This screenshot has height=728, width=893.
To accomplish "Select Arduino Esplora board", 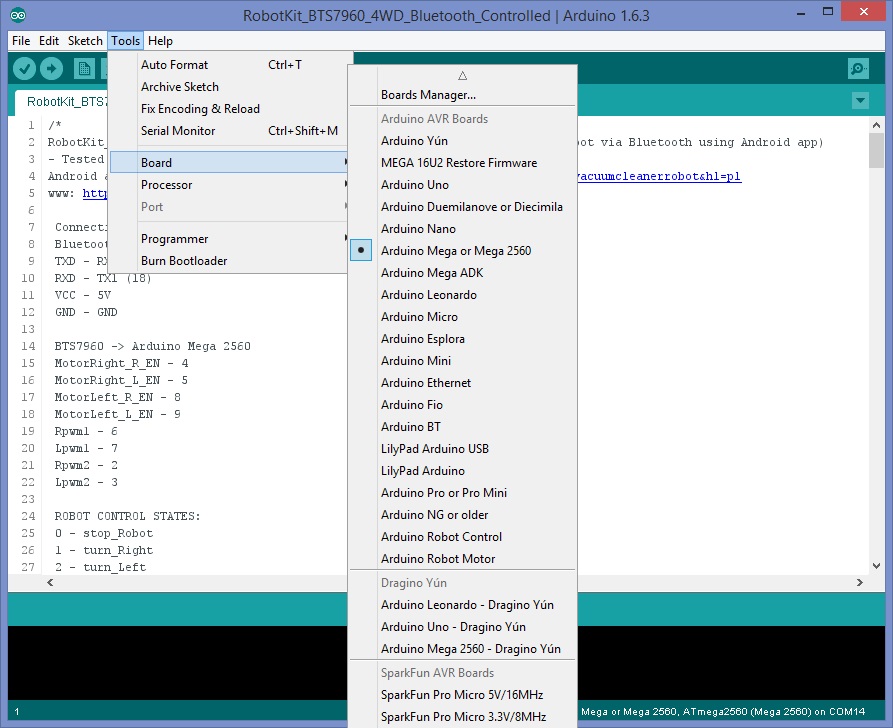I will point(462,339).
